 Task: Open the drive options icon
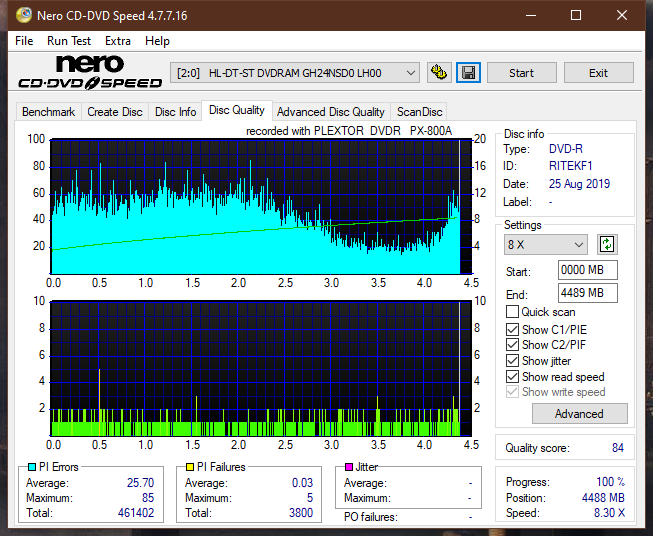tap(439, 73)
